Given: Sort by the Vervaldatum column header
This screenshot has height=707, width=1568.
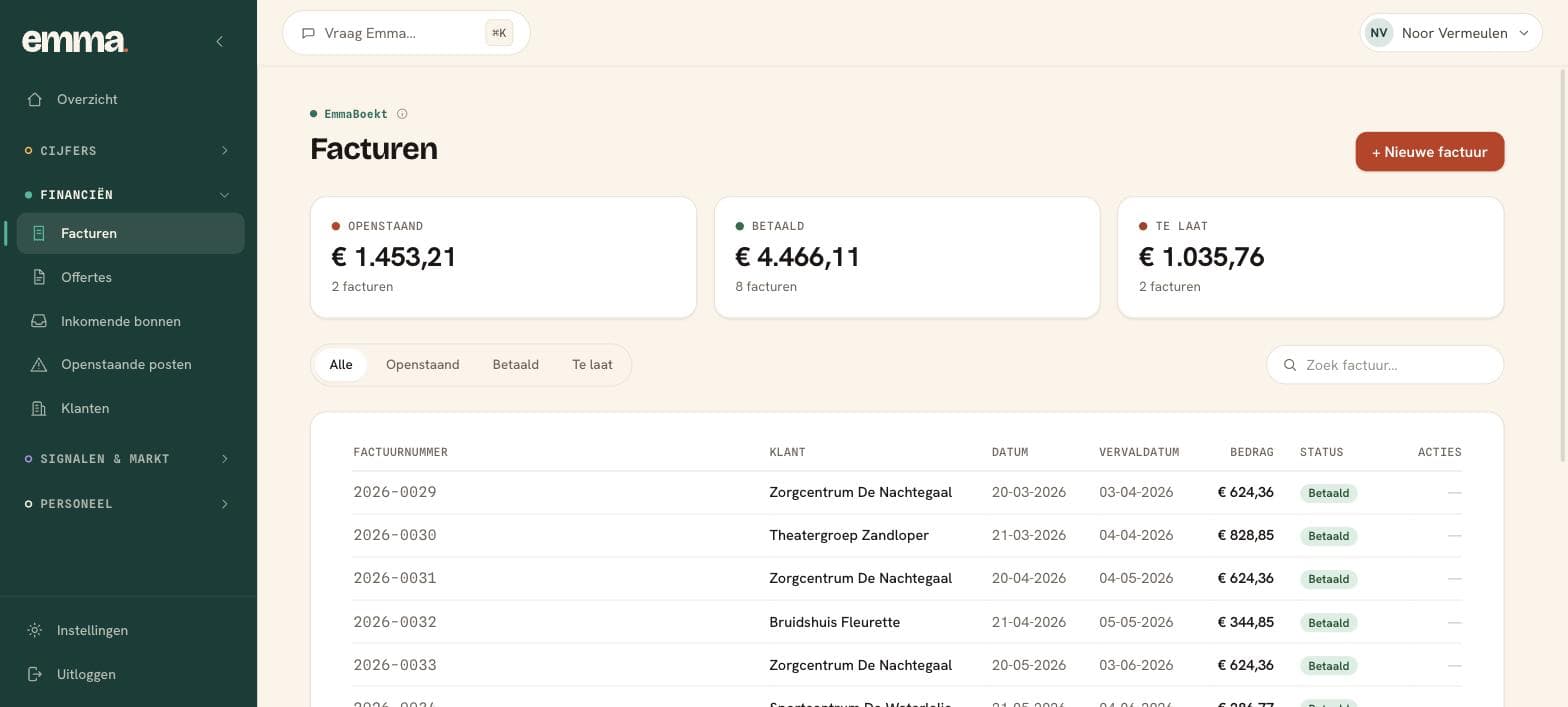Looking at the screenshot, I should [1139, 452].
